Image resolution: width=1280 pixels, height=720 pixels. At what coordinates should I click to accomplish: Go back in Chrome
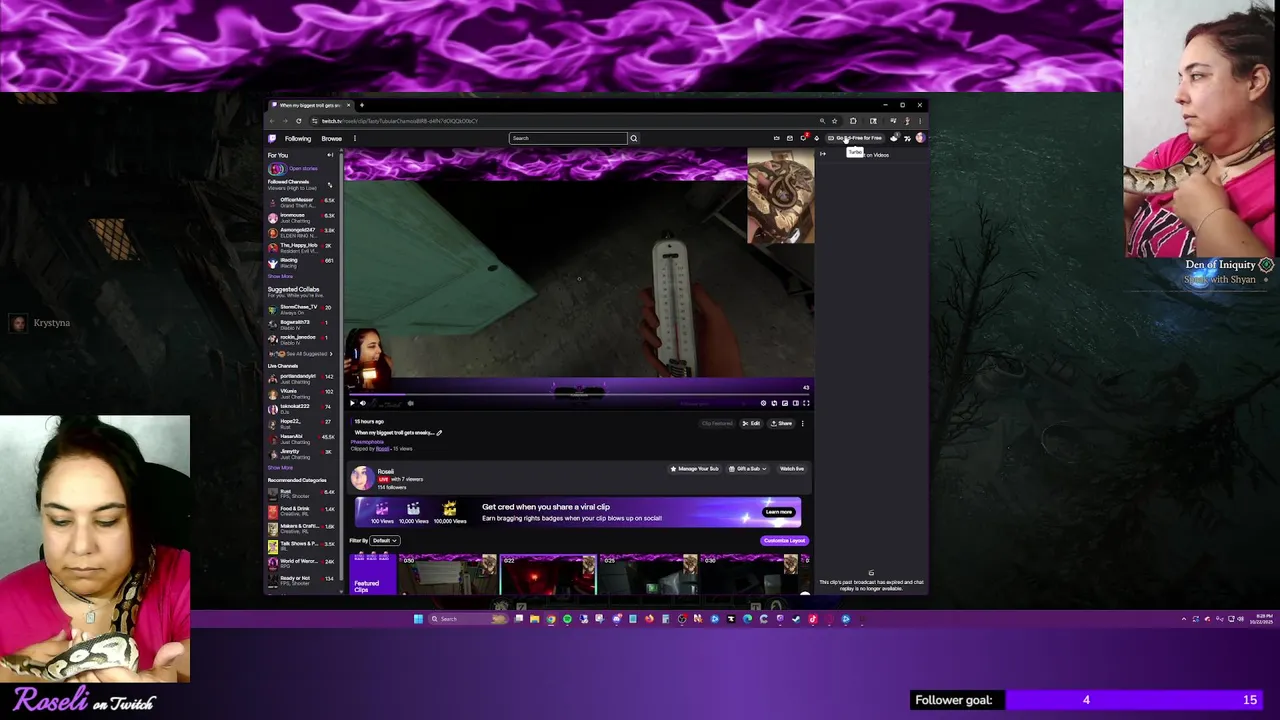[272, 121]
